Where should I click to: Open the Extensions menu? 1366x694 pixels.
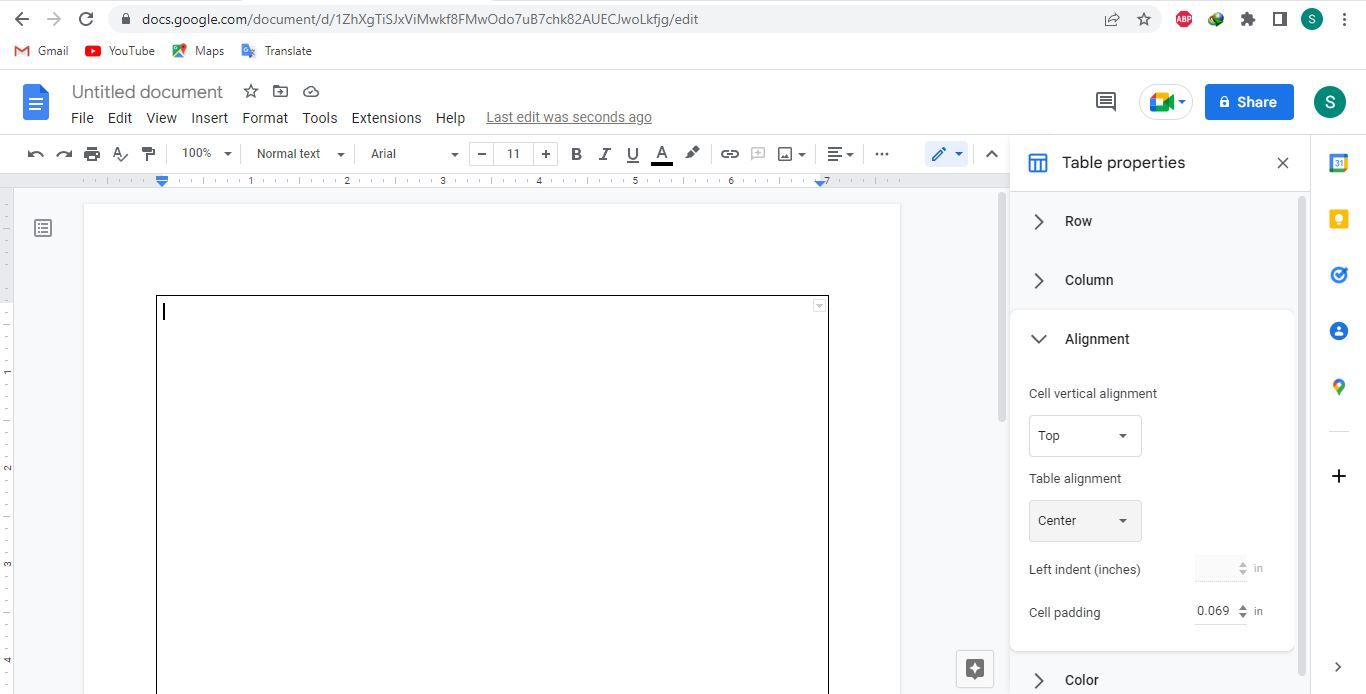tap(386, 118)
